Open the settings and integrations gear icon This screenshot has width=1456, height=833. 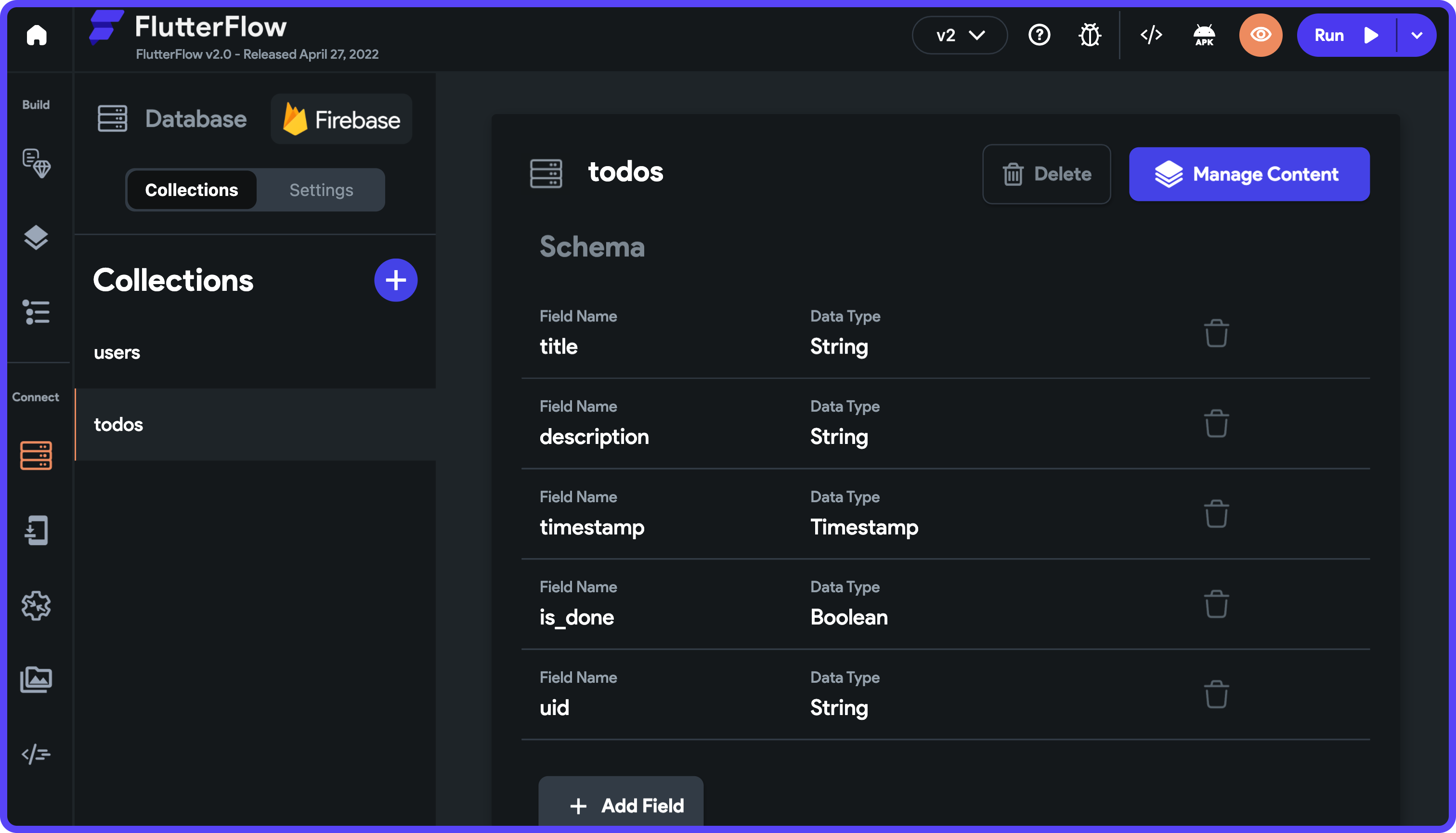[x=36, y=606]
